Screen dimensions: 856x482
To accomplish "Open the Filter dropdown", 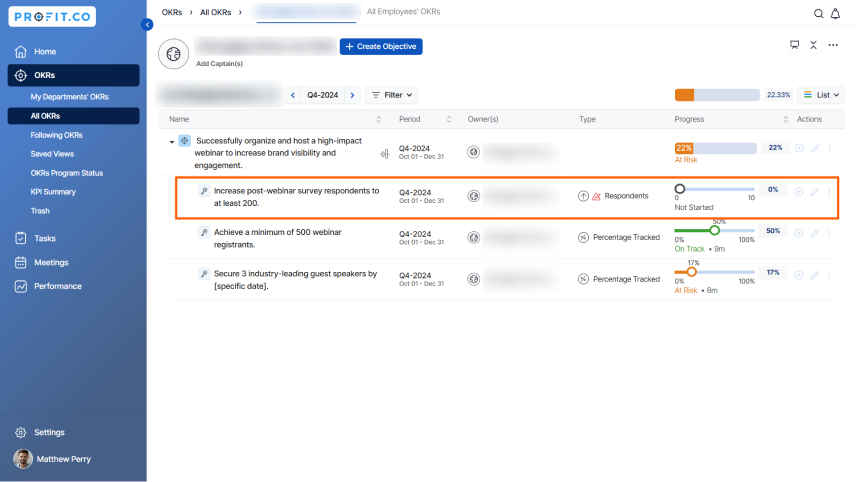I will [391, 95].
